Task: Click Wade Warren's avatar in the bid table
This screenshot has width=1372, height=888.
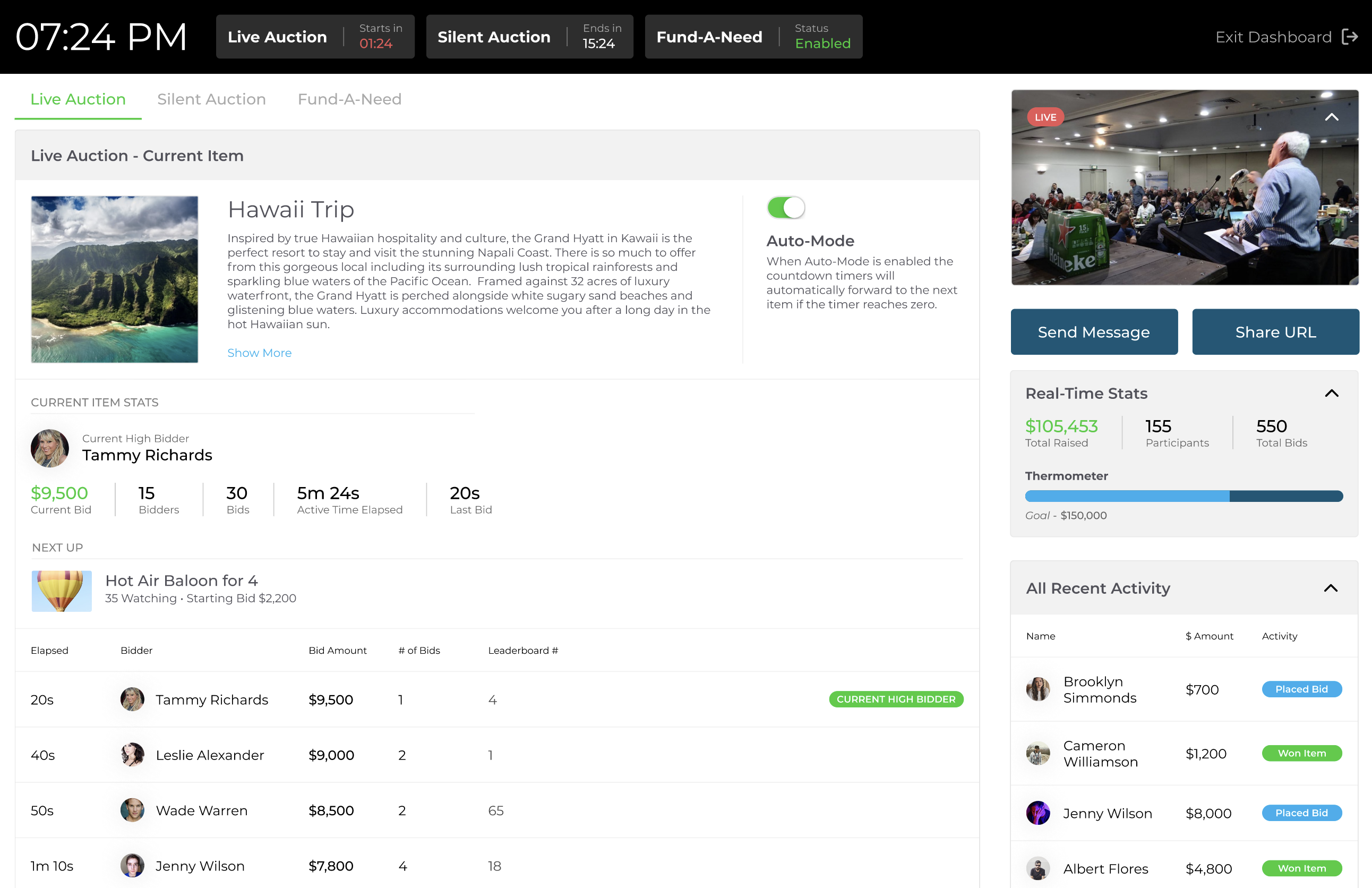Action: [x=132, y=810]
